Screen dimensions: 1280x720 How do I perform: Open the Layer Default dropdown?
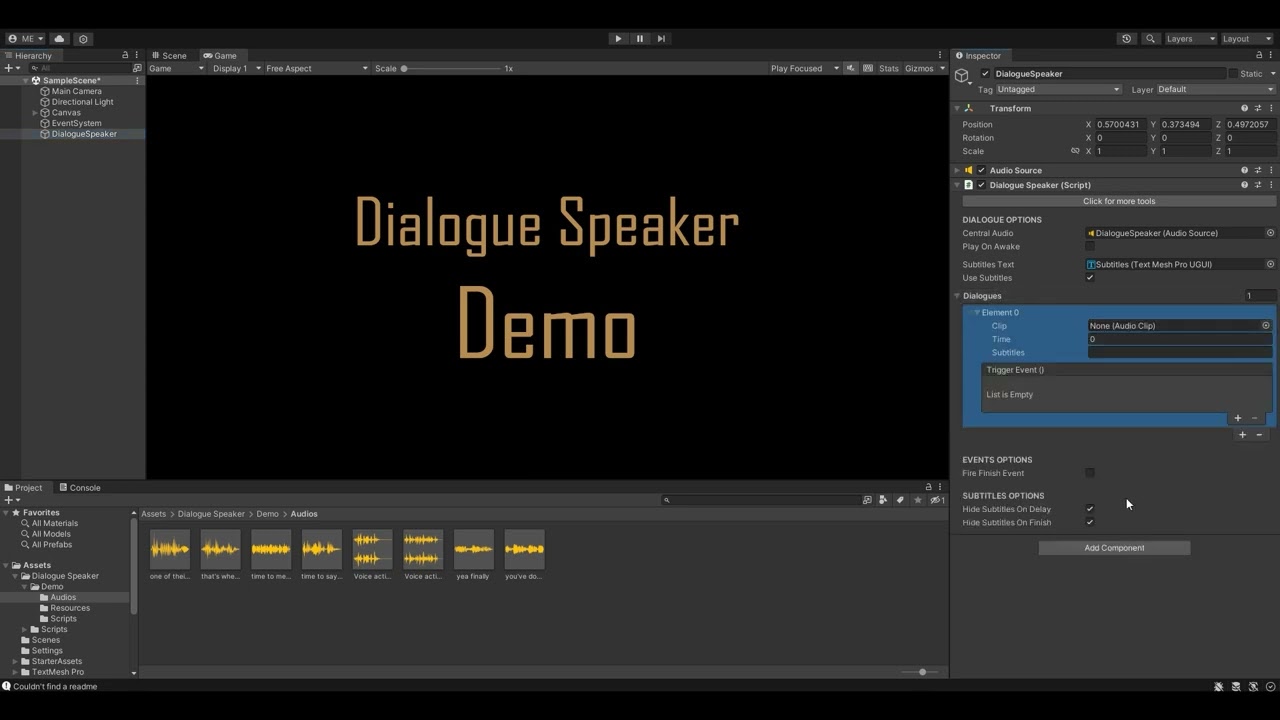1216,90
